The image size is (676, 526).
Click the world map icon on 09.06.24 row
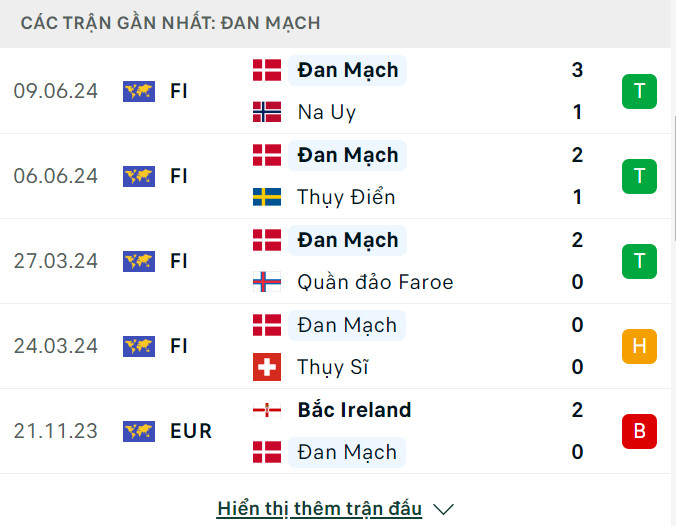(139, 91)
